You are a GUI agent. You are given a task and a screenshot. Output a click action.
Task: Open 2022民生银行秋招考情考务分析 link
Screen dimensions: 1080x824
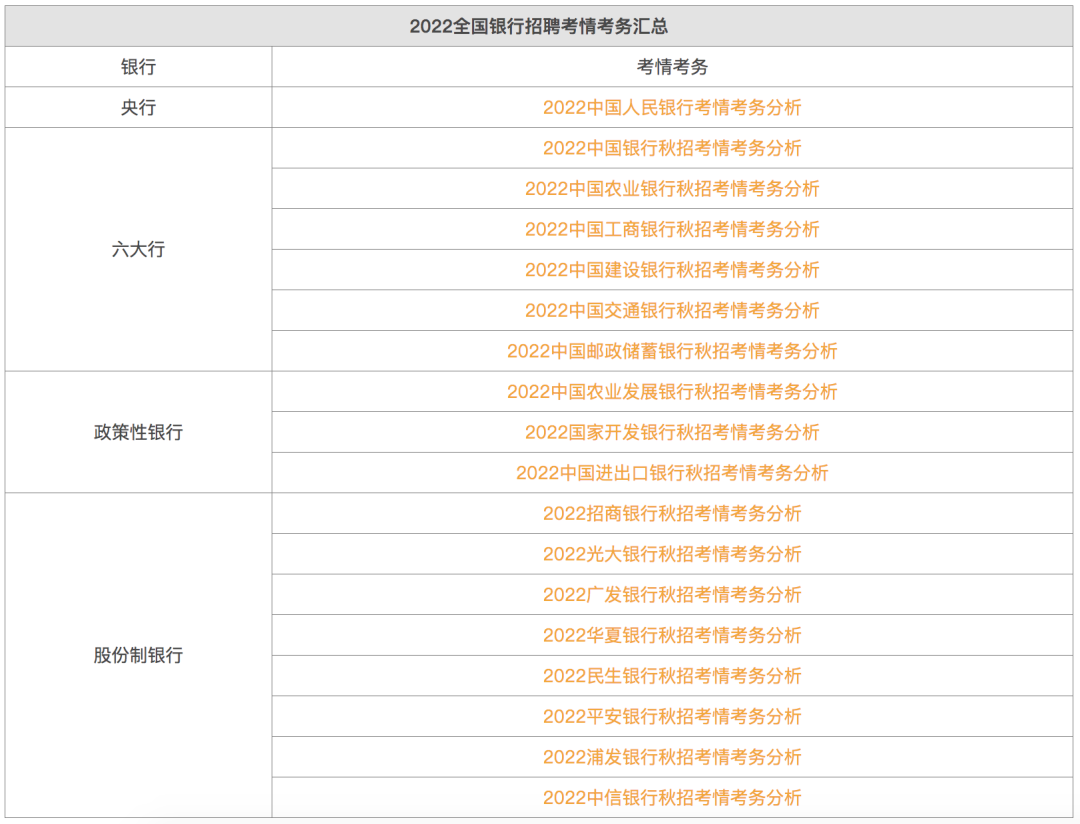pyautogui.click(x=672, y=677)
